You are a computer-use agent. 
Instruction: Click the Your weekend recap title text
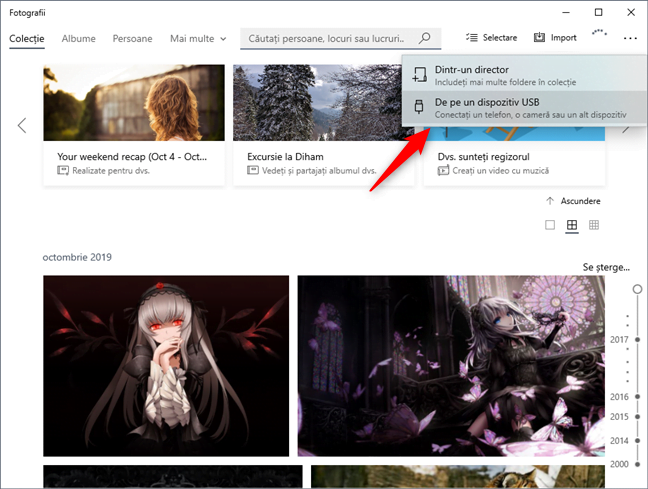[132, 157]
